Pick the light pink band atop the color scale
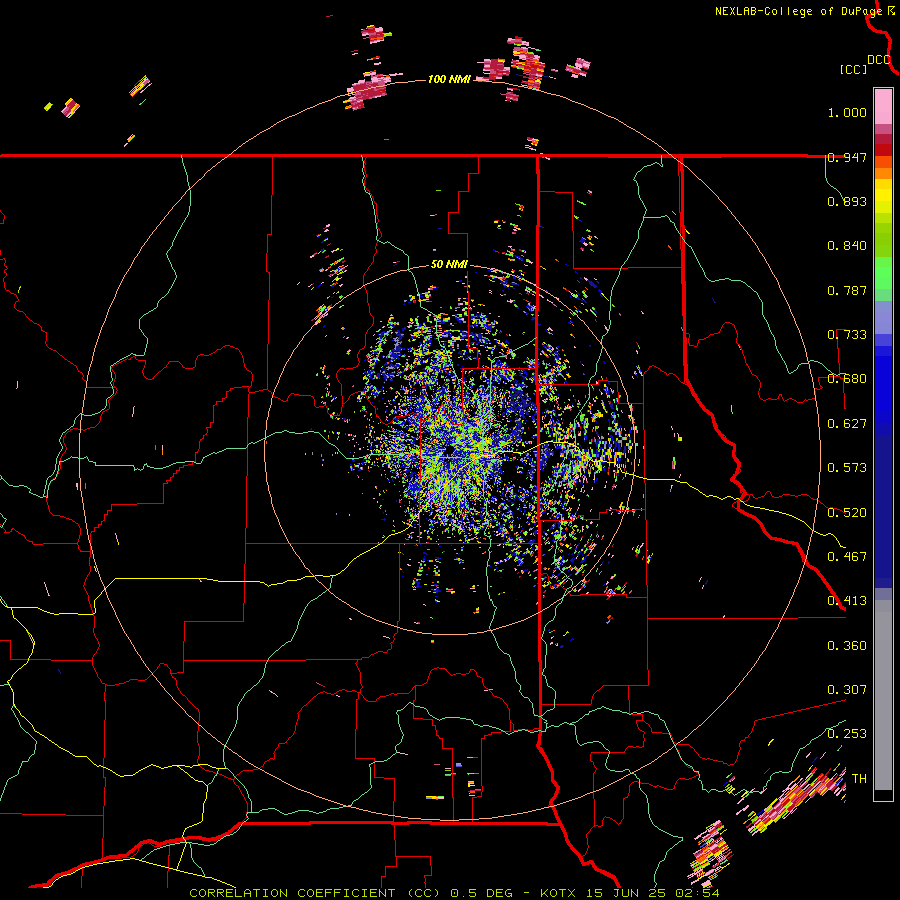Image resolution: width=900 pixels, height=900 pixels. click(x=883, y=106)
